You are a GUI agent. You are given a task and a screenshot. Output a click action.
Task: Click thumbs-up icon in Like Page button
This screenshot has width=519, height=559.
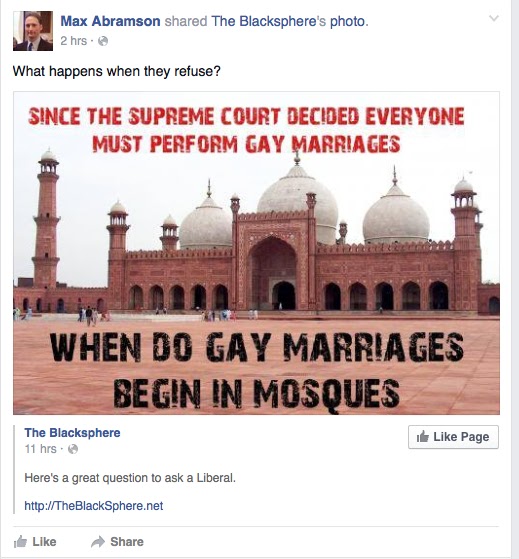point(423,436)
